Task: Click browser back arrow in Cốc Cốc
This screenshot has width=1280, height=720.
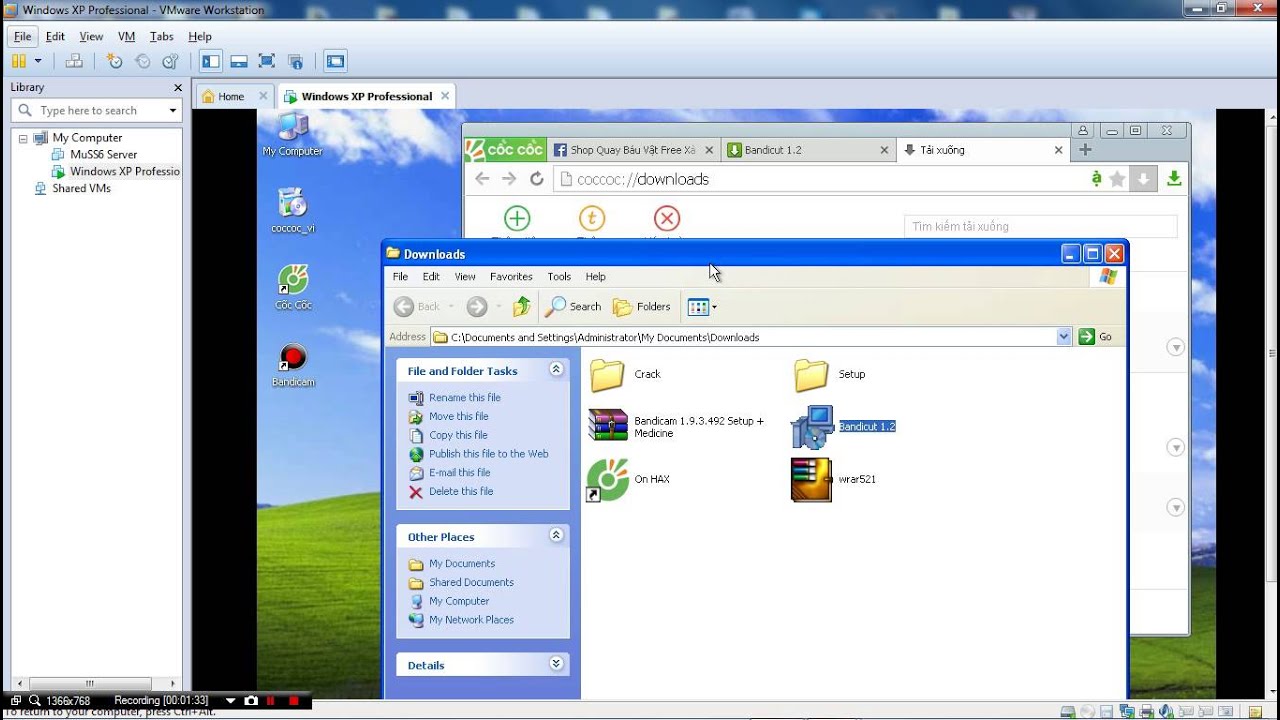Action: [x=482, y=179]
